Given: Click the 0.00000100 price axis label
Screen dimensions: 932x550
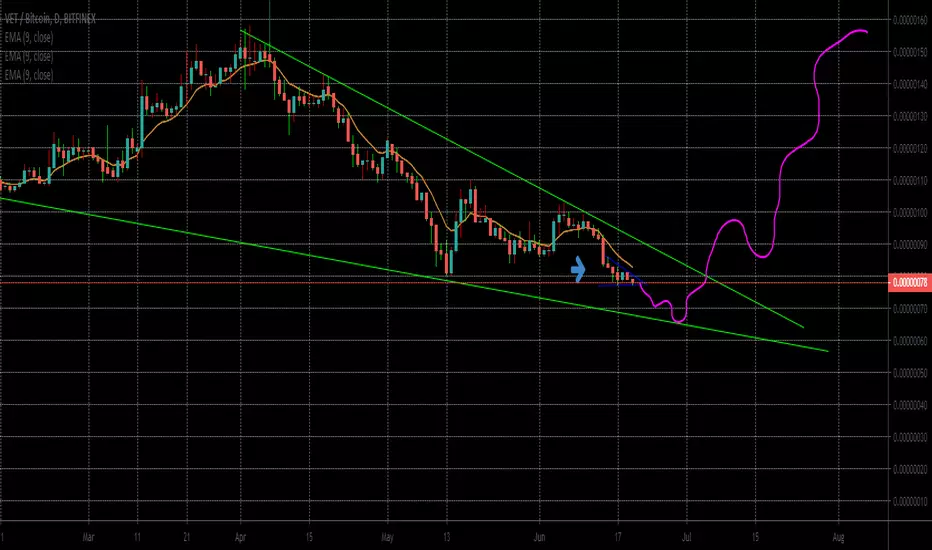Looking at the screenshot, I should [x=910, y=212].
